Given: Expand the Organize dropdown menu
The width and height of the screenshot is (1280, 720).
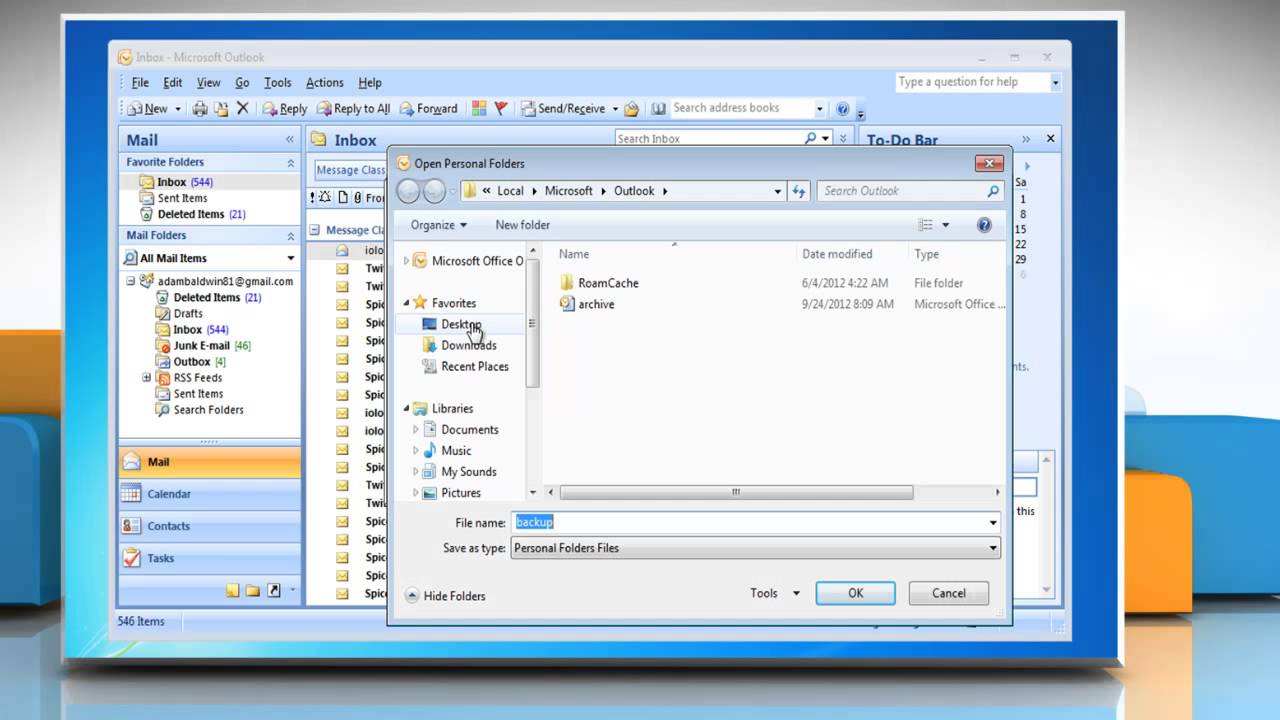Looking at the screenshot, I should pos(438,225).
